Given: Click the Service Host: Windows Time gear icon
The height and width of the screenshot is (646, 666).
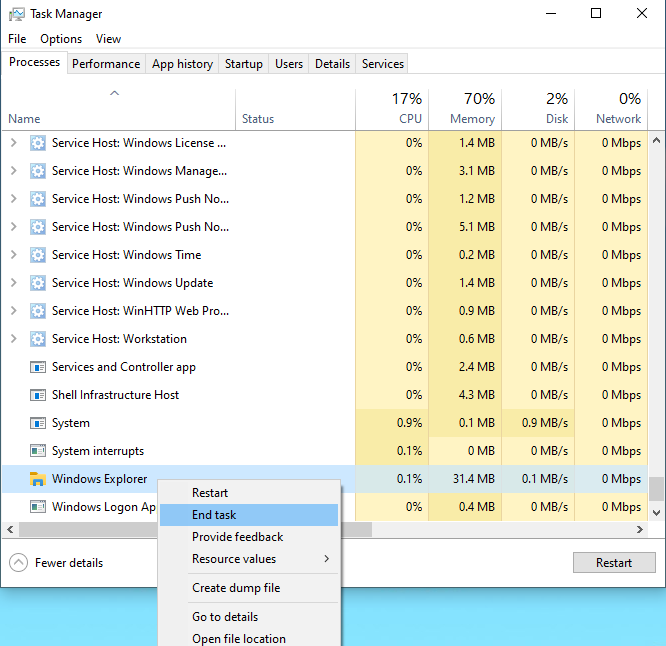Looking at the screenshot, I should [37, 255].
